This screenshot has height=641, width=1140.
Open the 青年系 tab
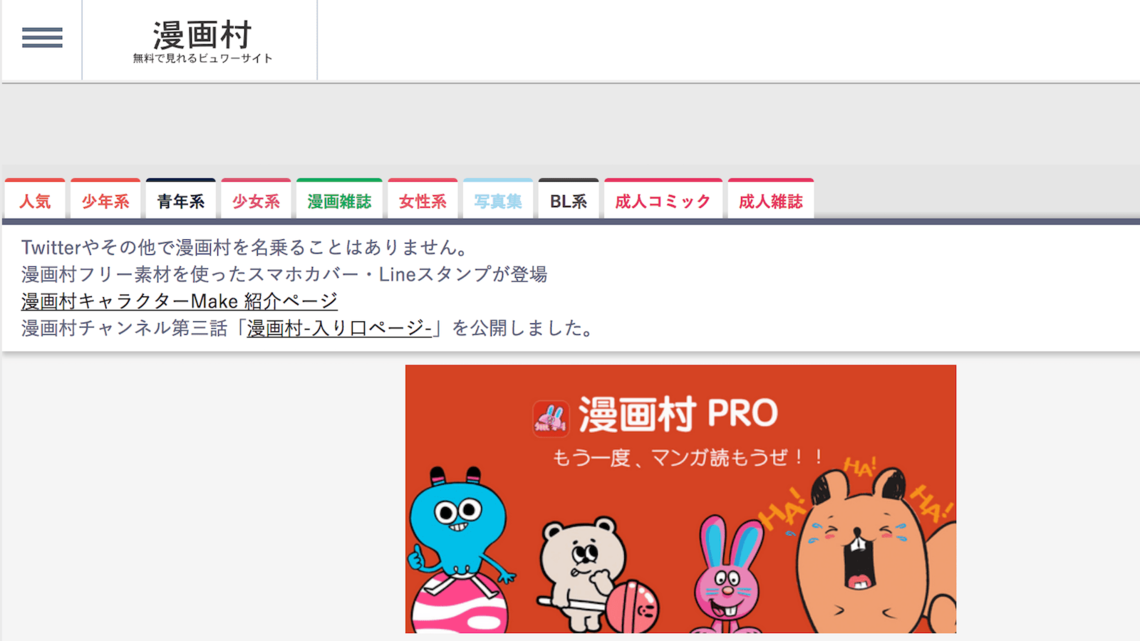click(x=180, y=201)
